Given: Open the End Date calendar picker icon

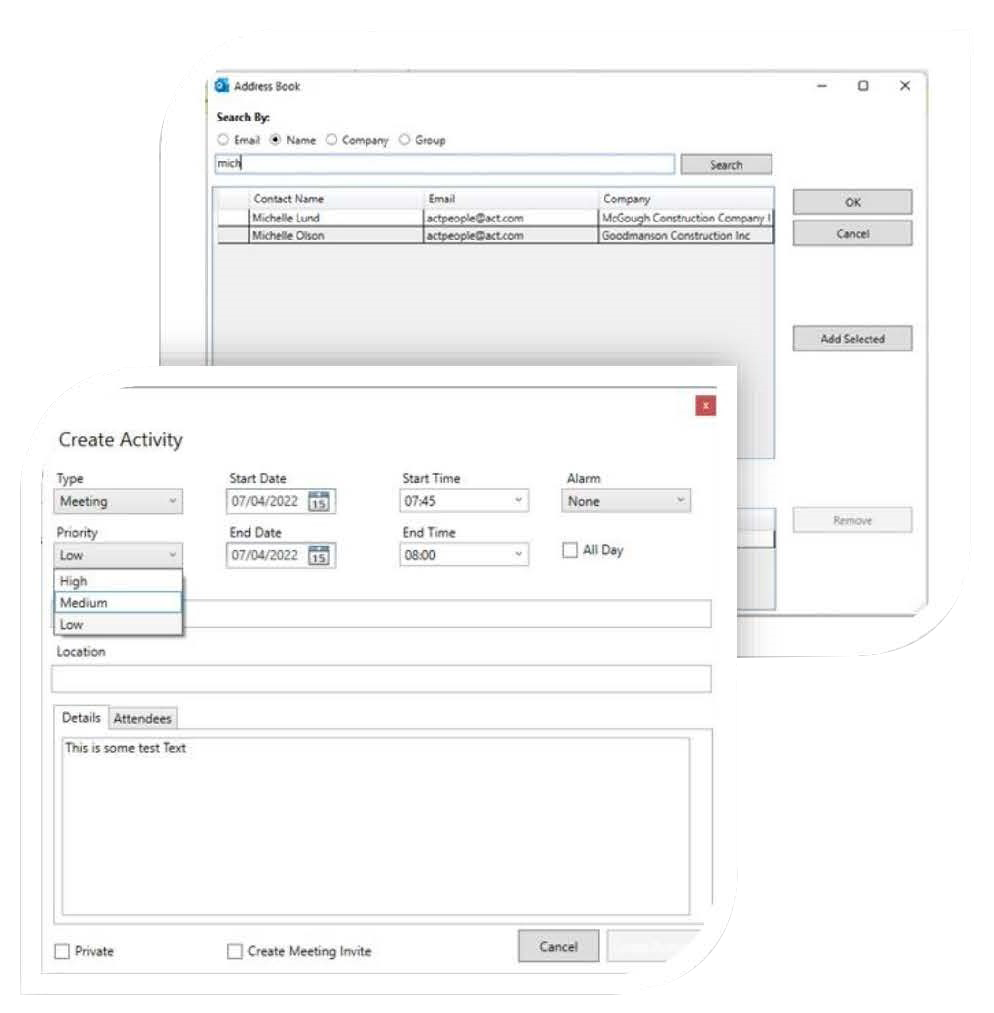Looking at the screenshot, I should (x=319, y=556).
